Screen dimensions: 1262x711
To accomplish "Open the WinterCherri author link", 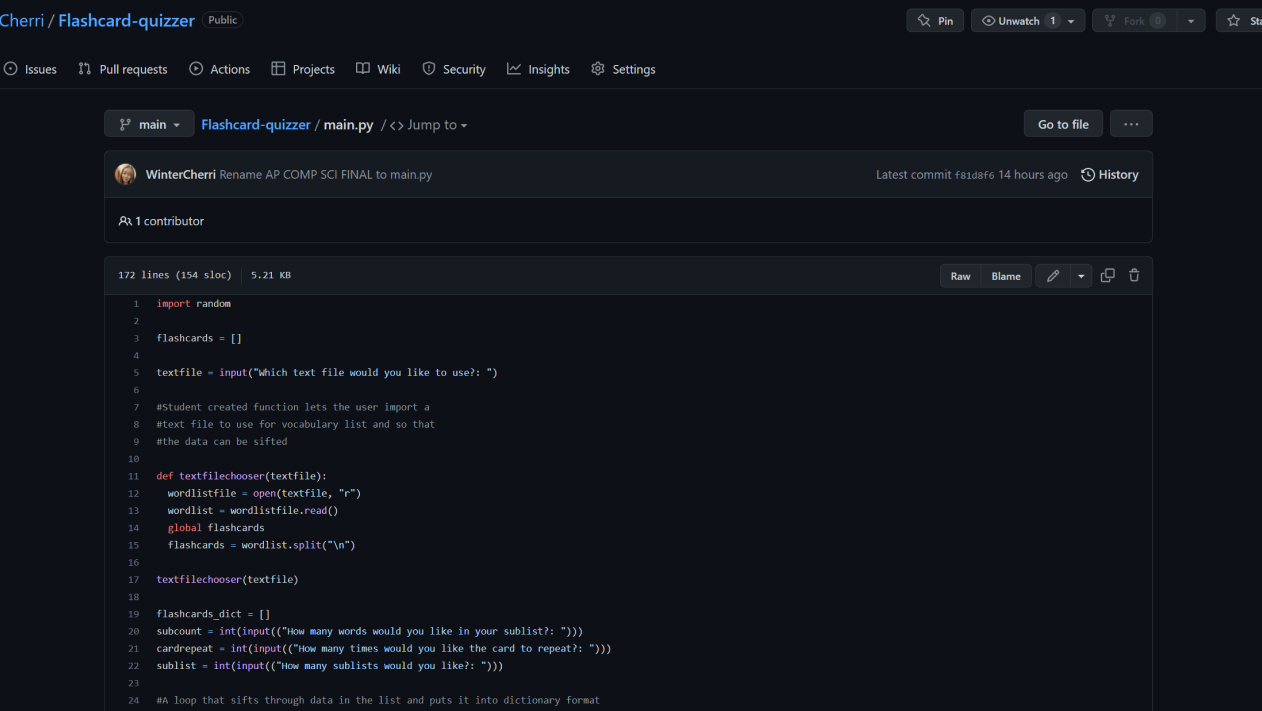I will click(180, 175).
